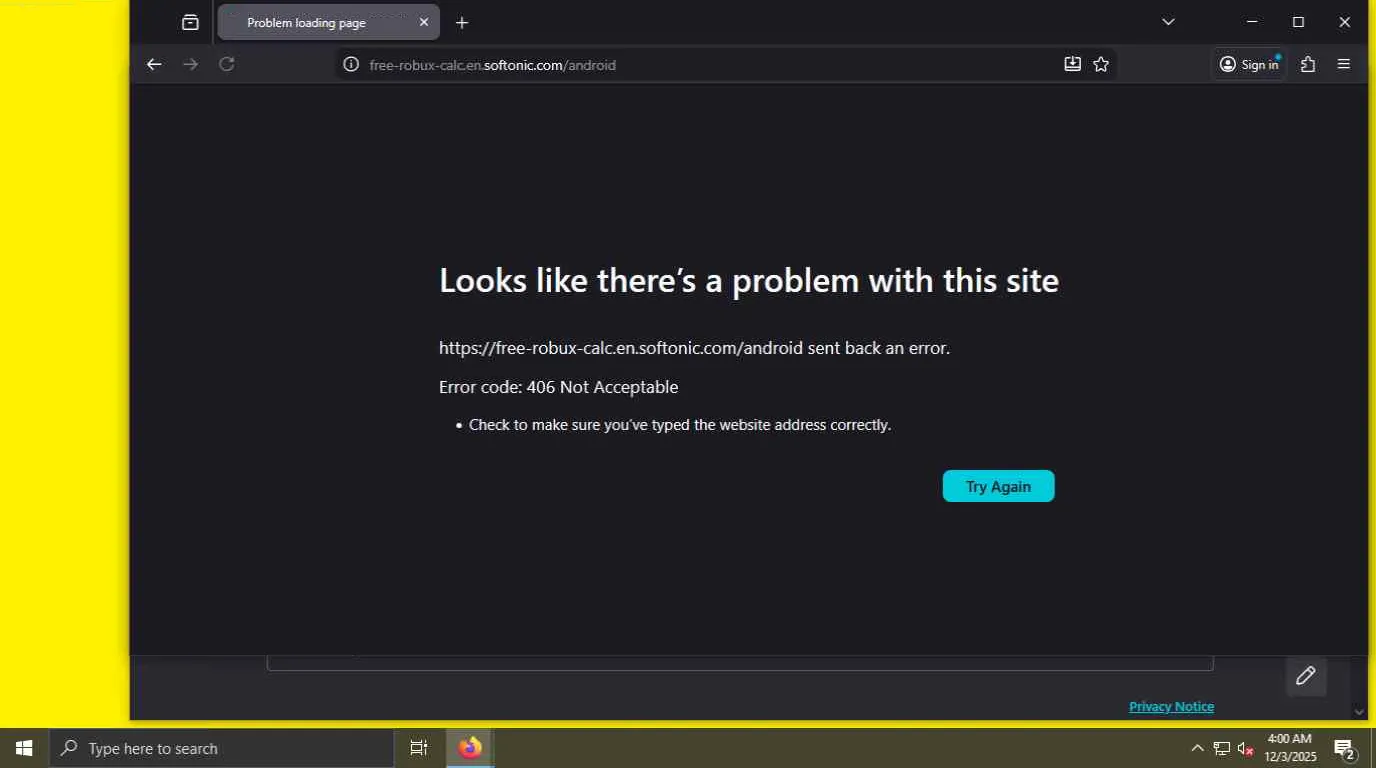Open the Privacy Notice link
1376x768 pixels.
pyautogui.click(x=1171, y=706)
